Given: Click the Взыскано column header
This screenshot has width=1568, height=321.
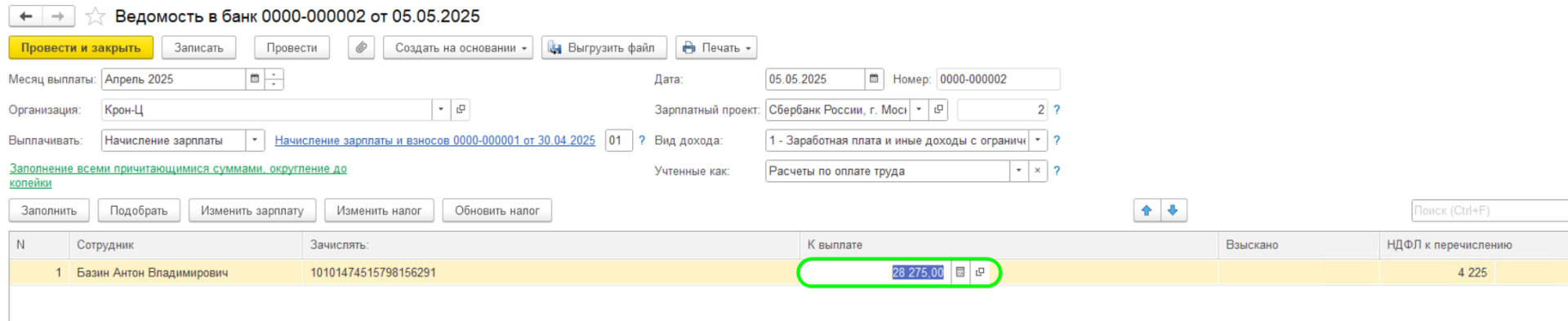Looking at the screenshot, I should pos(1298,245).
